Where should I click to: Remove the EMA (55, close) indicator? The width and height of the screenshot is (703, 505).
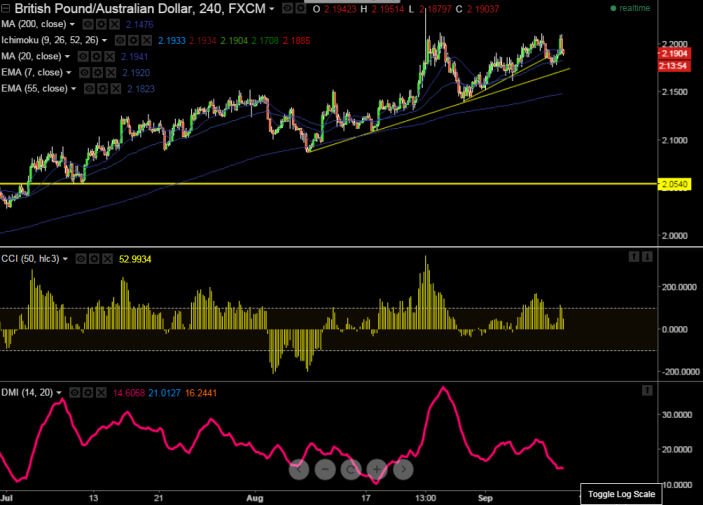point(116,89)
